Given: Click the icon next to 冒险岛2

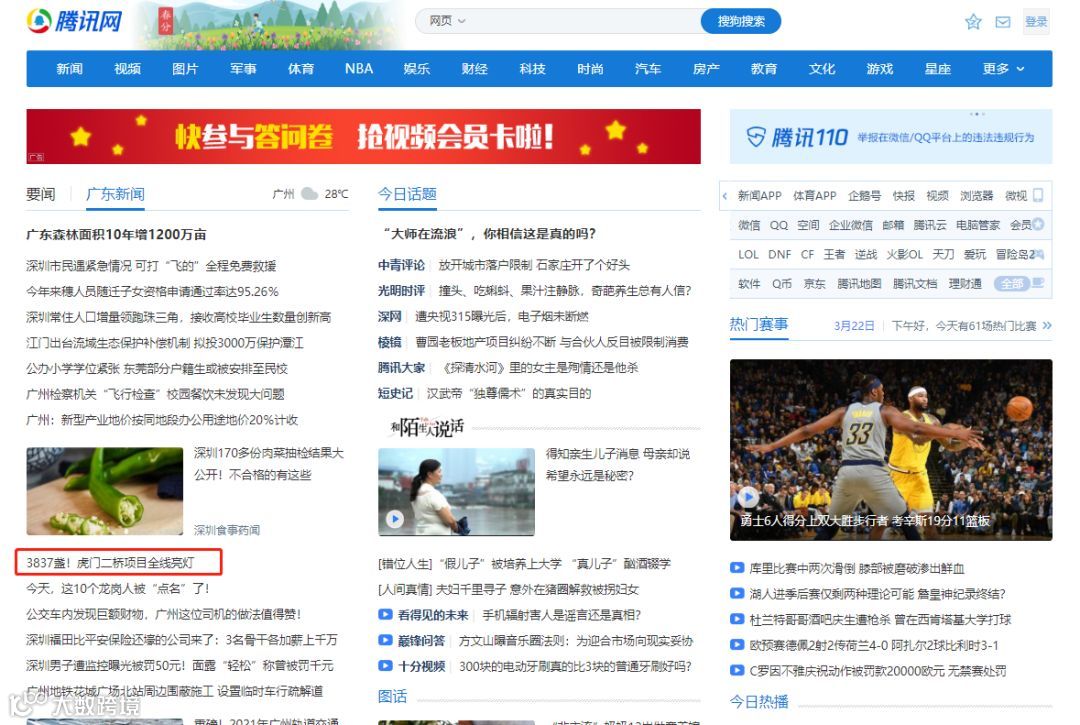Looking at the screenshot, I should [1039, 254].
